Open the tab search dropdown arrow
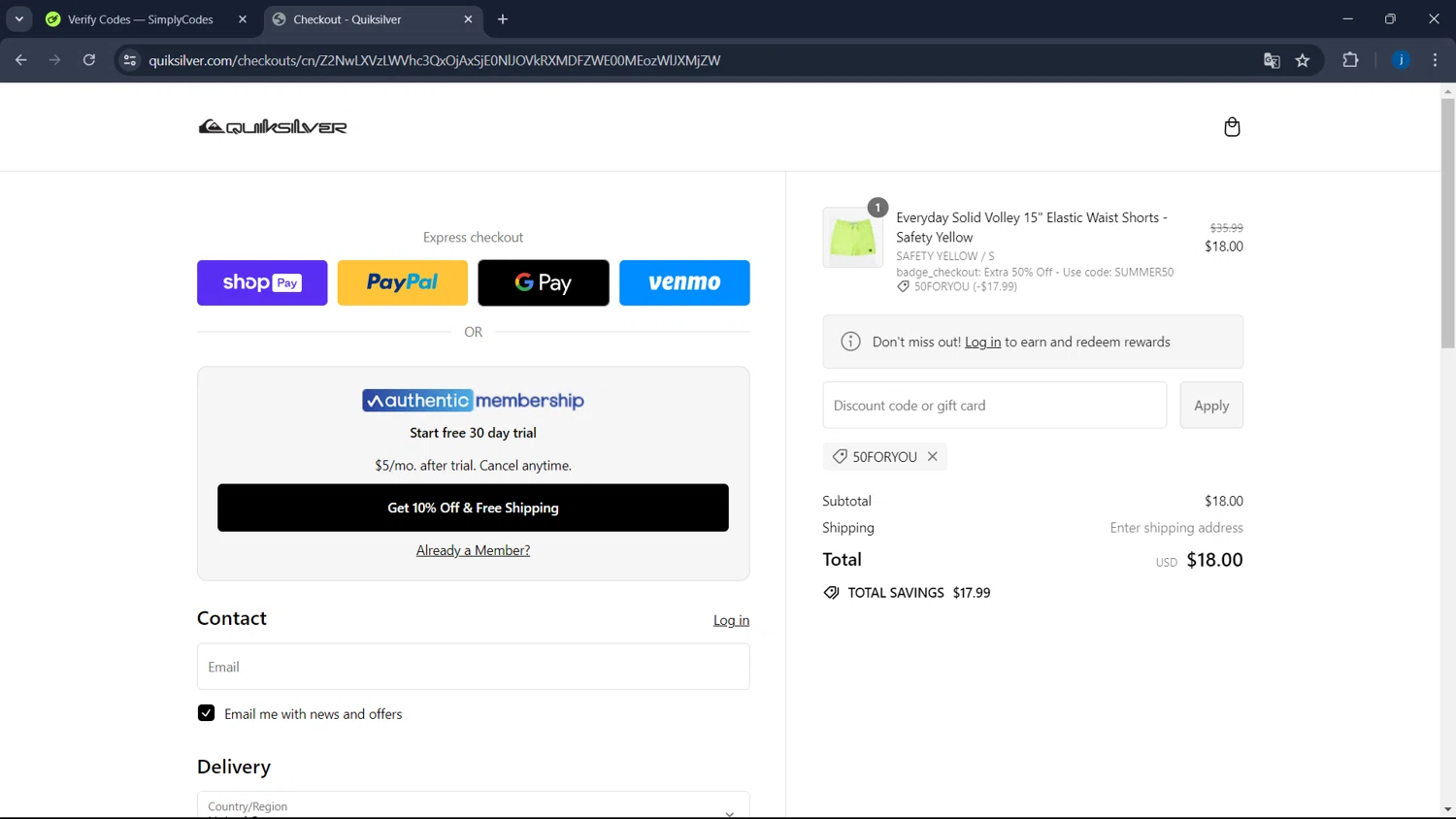 [18, 19]
